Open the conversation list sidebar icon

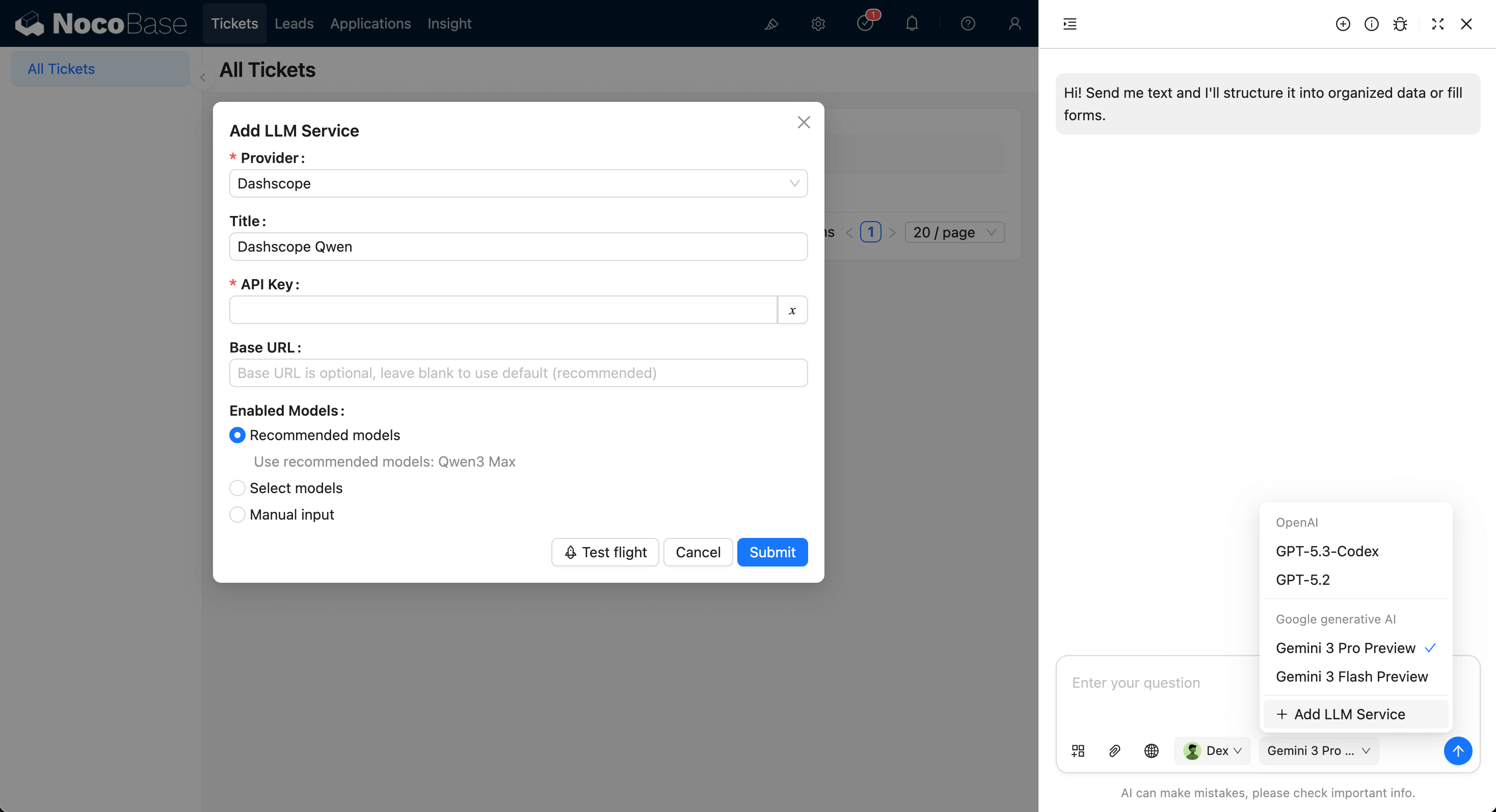click(1070, 24)
